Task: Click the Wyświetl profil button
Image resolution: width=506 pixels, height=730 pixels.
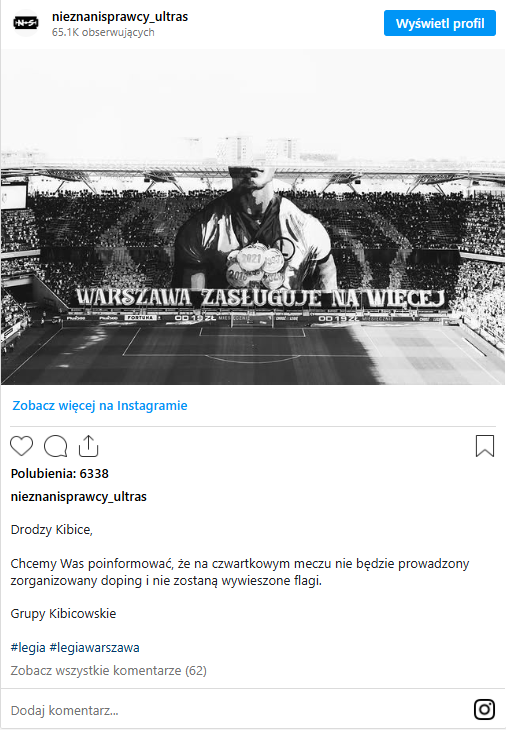Action: click(439, 23)
